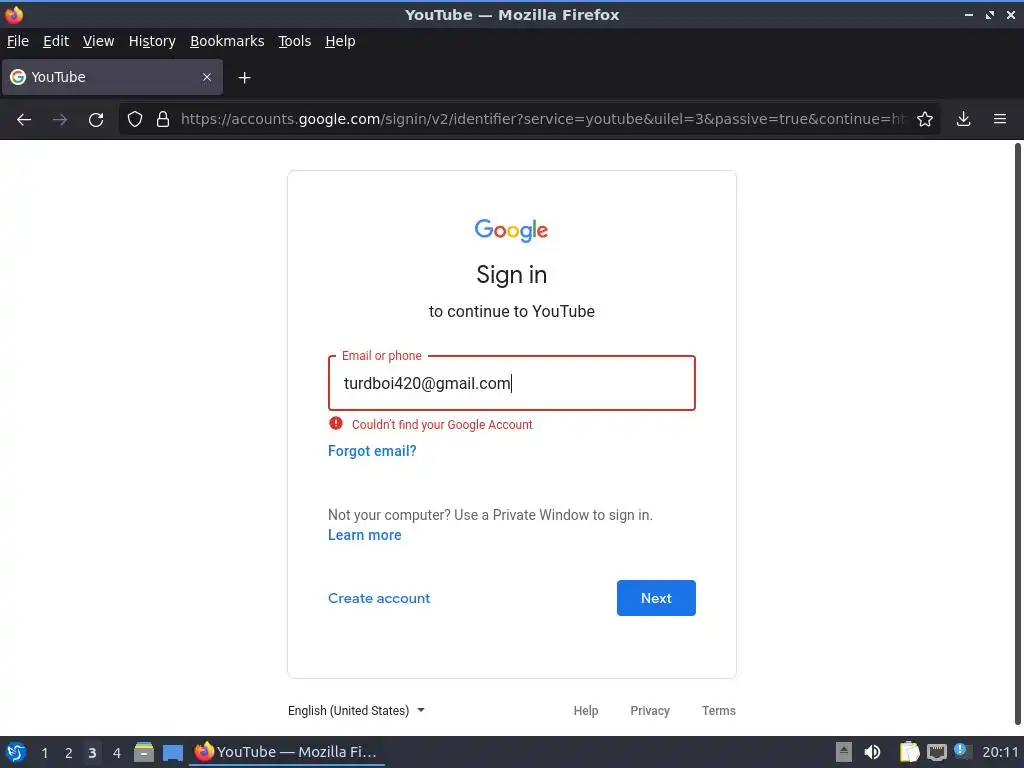Viewport: 1024px width, 768px height.
Task: Open the Bookmarks menu
Action: coord(227,41)
